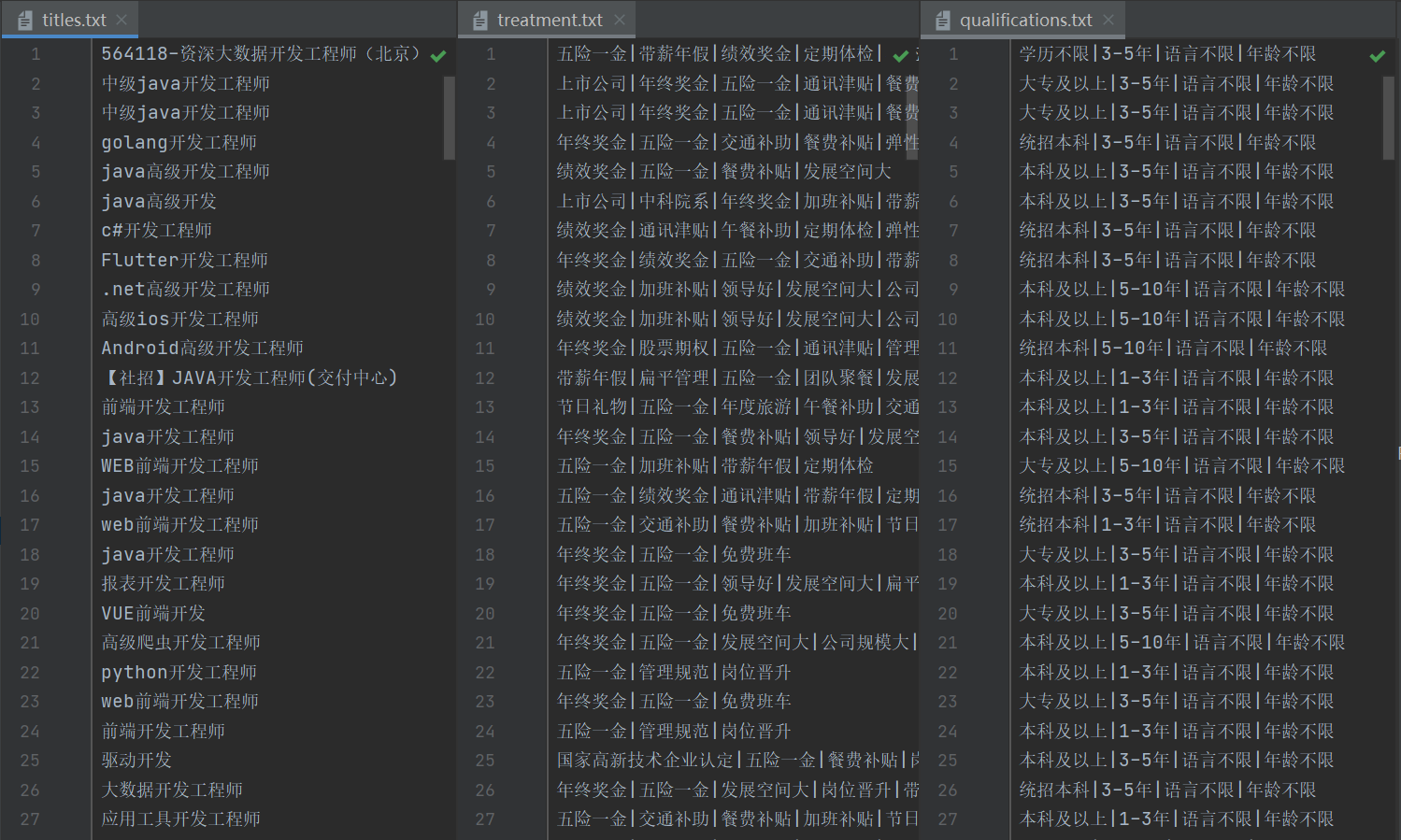Switch to the titles.txt tab

70,20
